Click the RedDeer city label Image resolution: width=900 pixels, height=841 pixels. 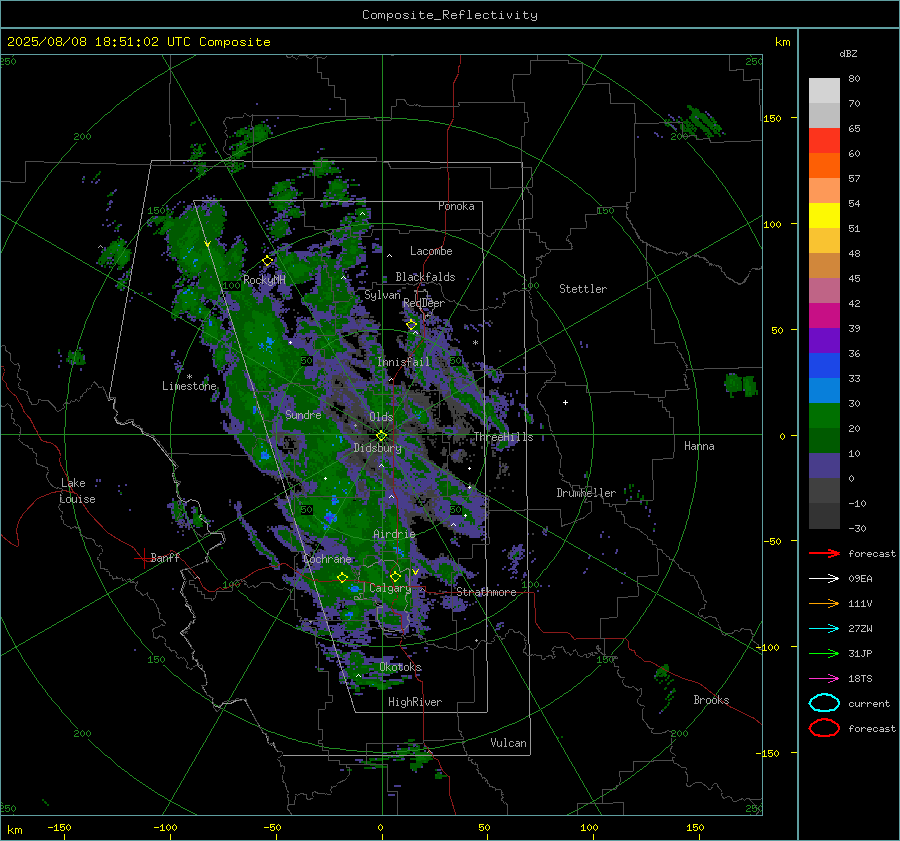click(x=424, y=303)
